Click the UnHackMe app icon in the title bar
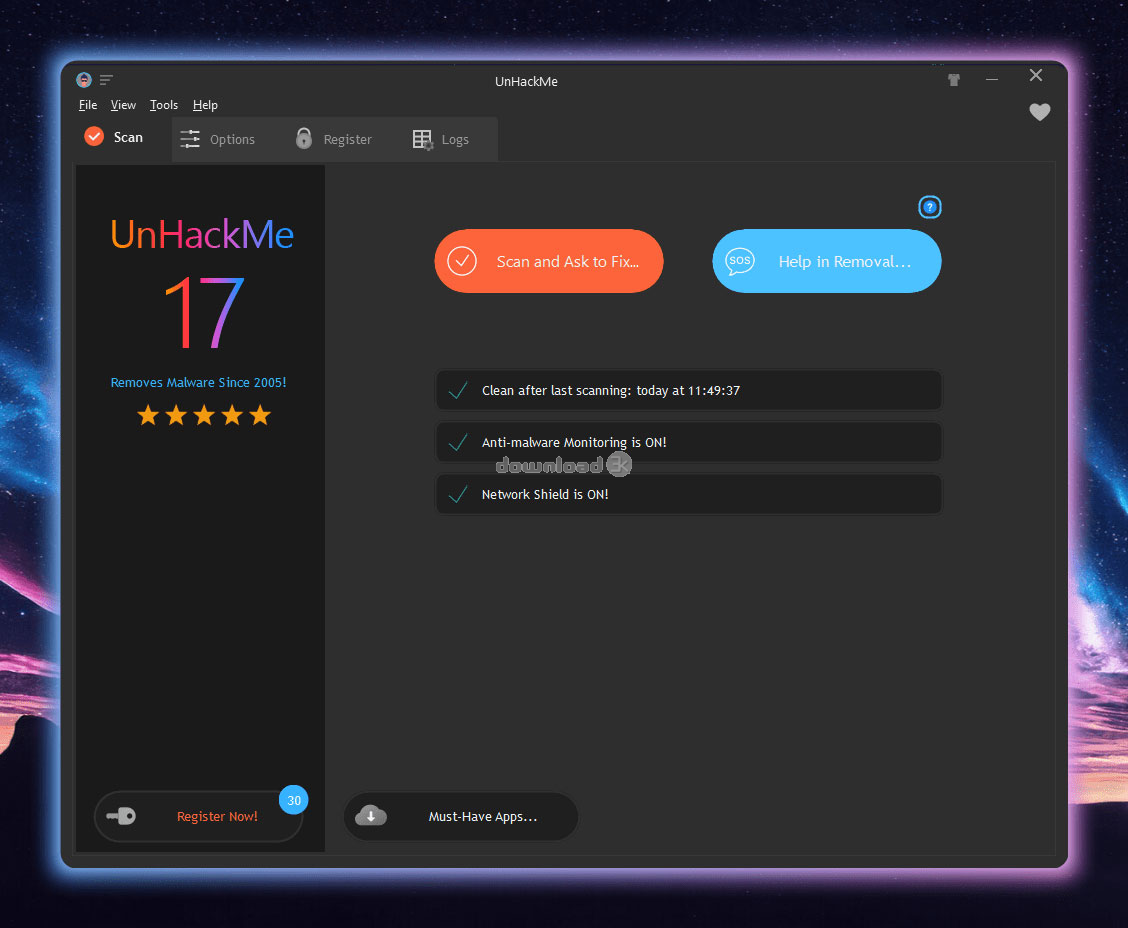The width and height of the screenshot is (1128, 928). click(x=84, y=80)
